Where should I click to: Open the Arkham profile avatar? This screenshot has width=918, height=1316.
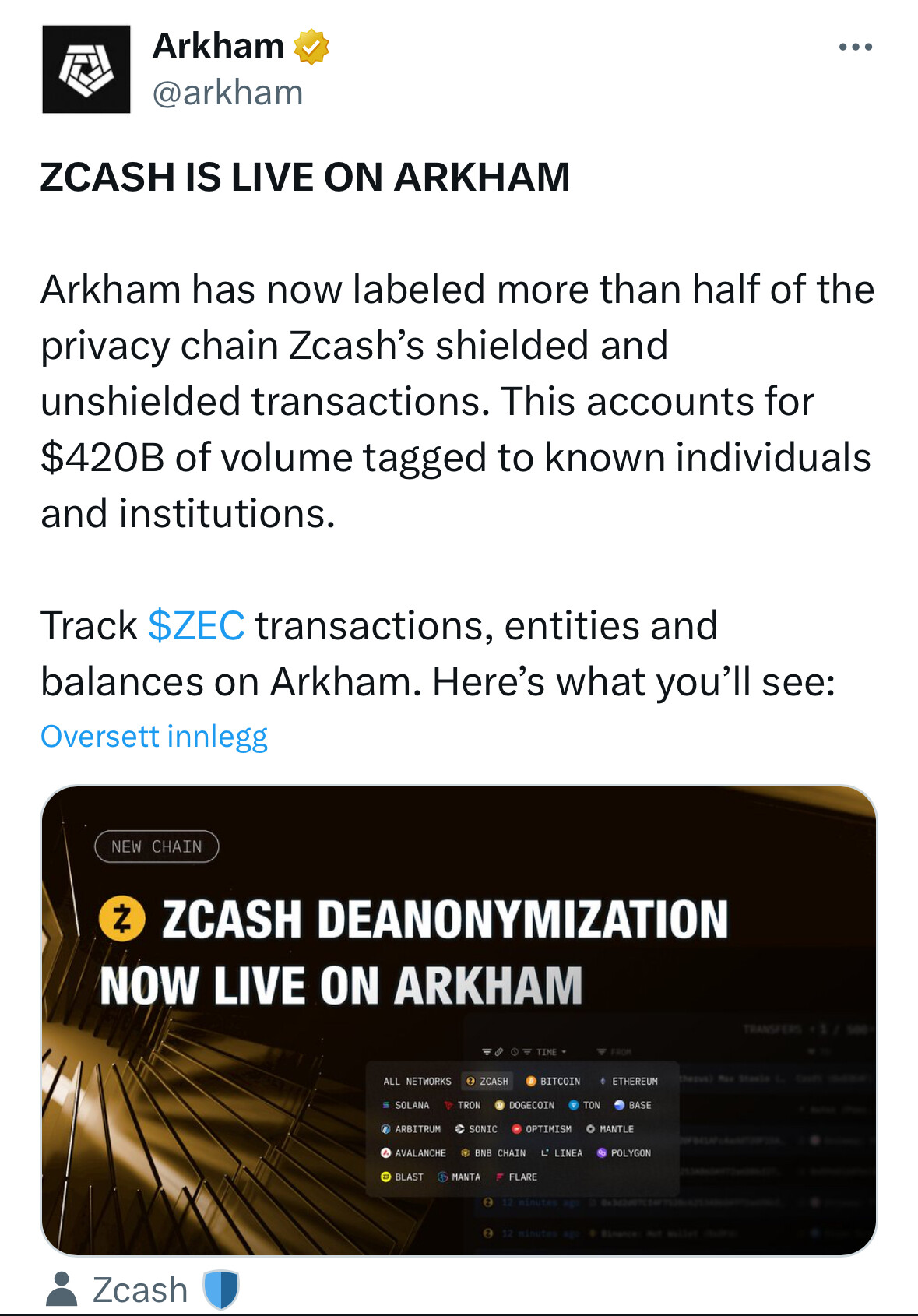pos(86,69)
